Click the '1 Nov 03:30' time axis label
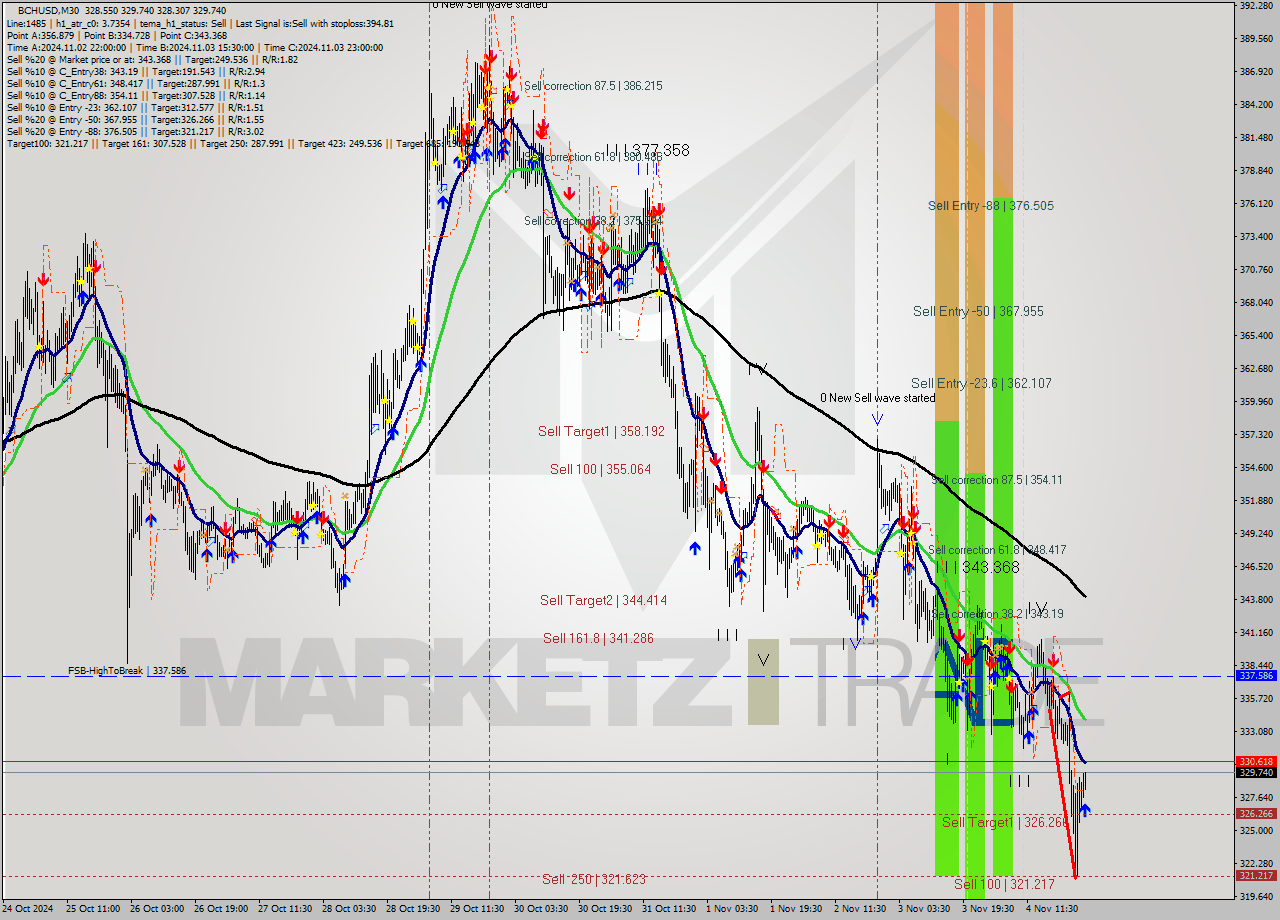The image size is (1280, 920). point(732,909)
